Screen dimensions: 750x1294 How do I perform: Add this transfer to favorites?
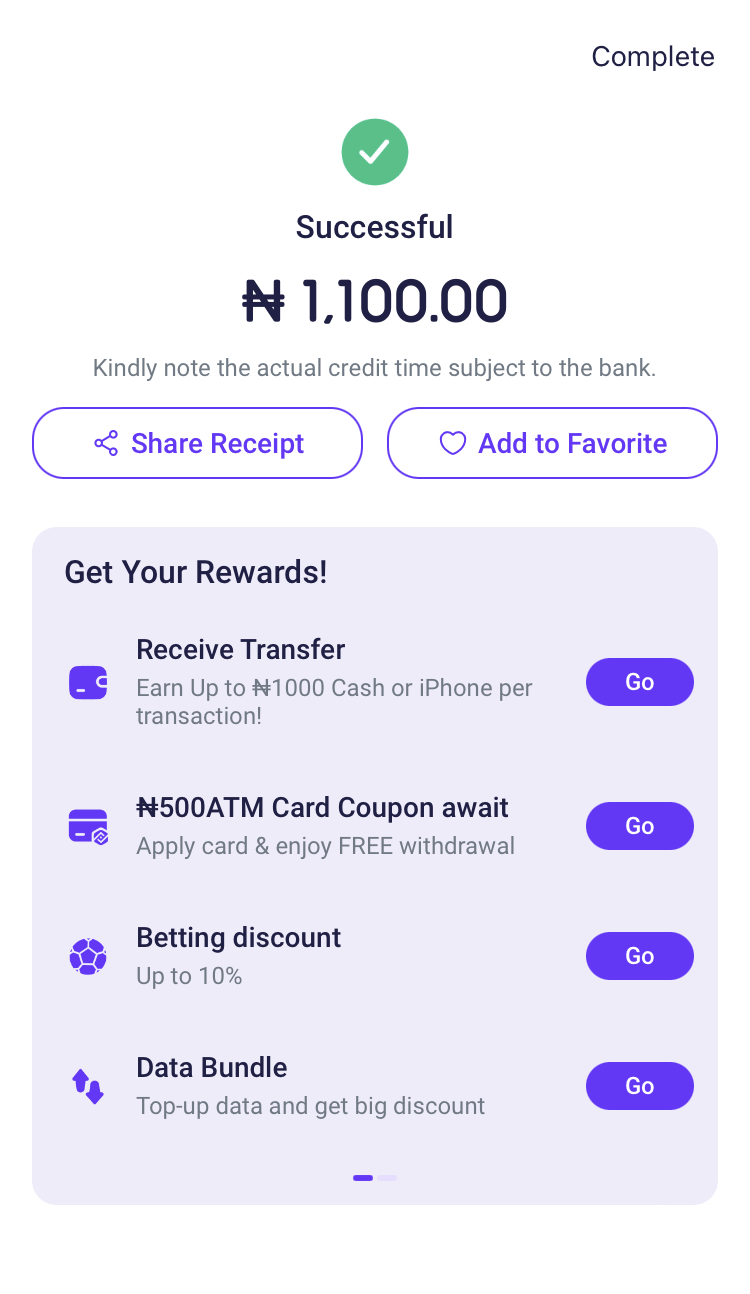point(552,443)
